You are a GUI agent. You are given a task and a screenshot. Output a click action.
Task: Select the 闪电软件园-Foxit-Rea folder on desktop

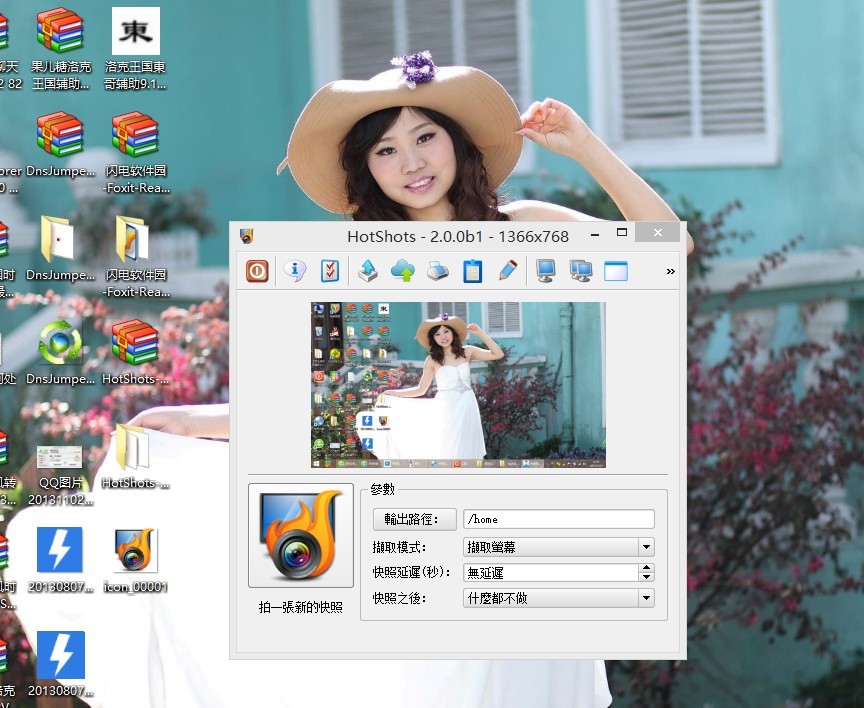tap(136, 256)
